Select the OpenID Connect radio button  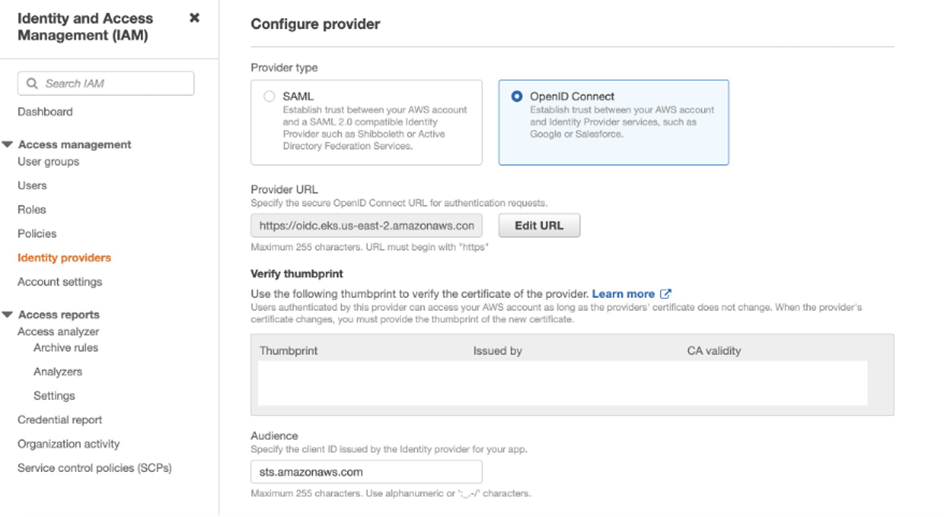pos(516,96)
